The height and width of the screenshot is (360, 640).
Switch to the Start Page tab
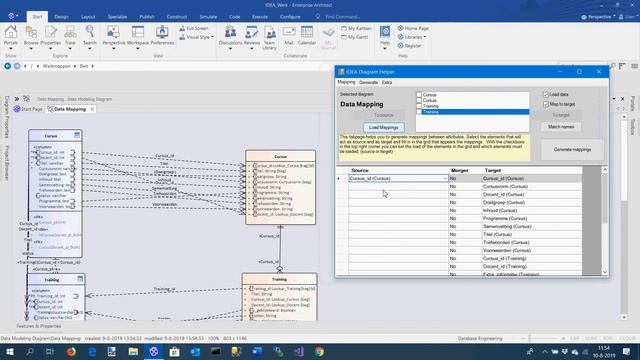(x=28, y=109)
